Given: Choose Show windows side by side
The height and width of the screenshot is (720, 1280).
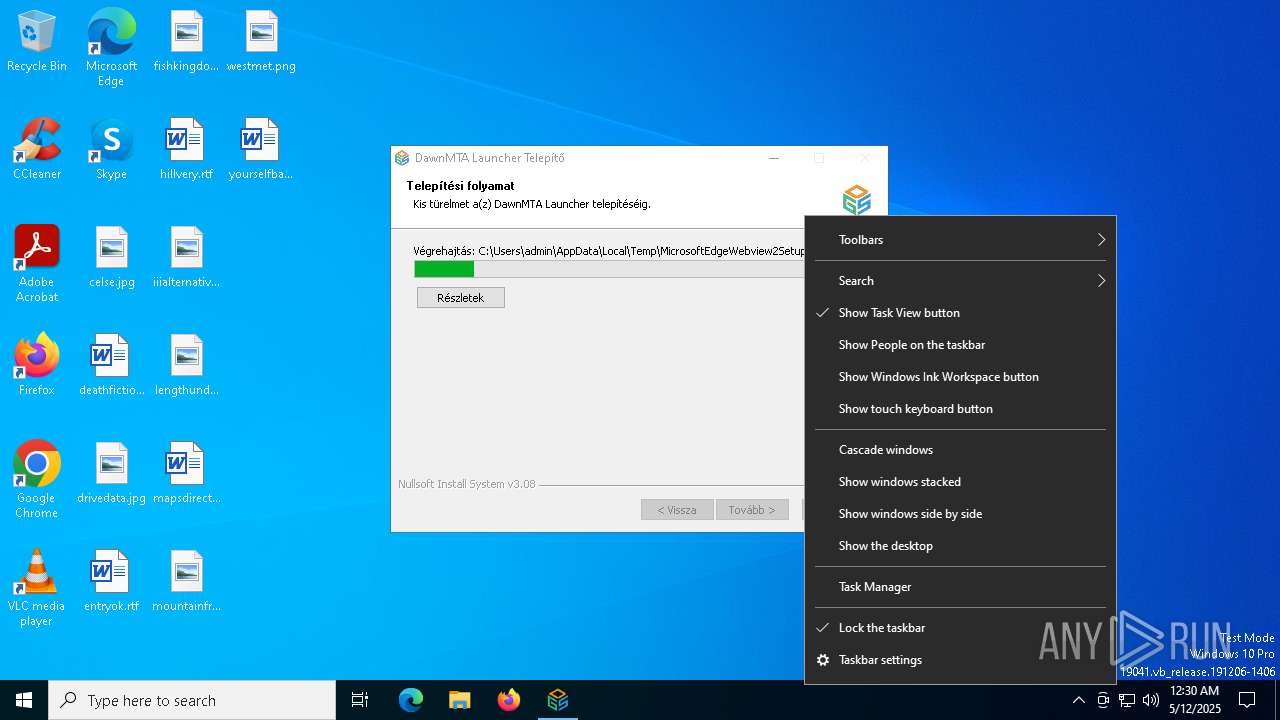Looking at the screenshot, I should click(x=960, y=514).
